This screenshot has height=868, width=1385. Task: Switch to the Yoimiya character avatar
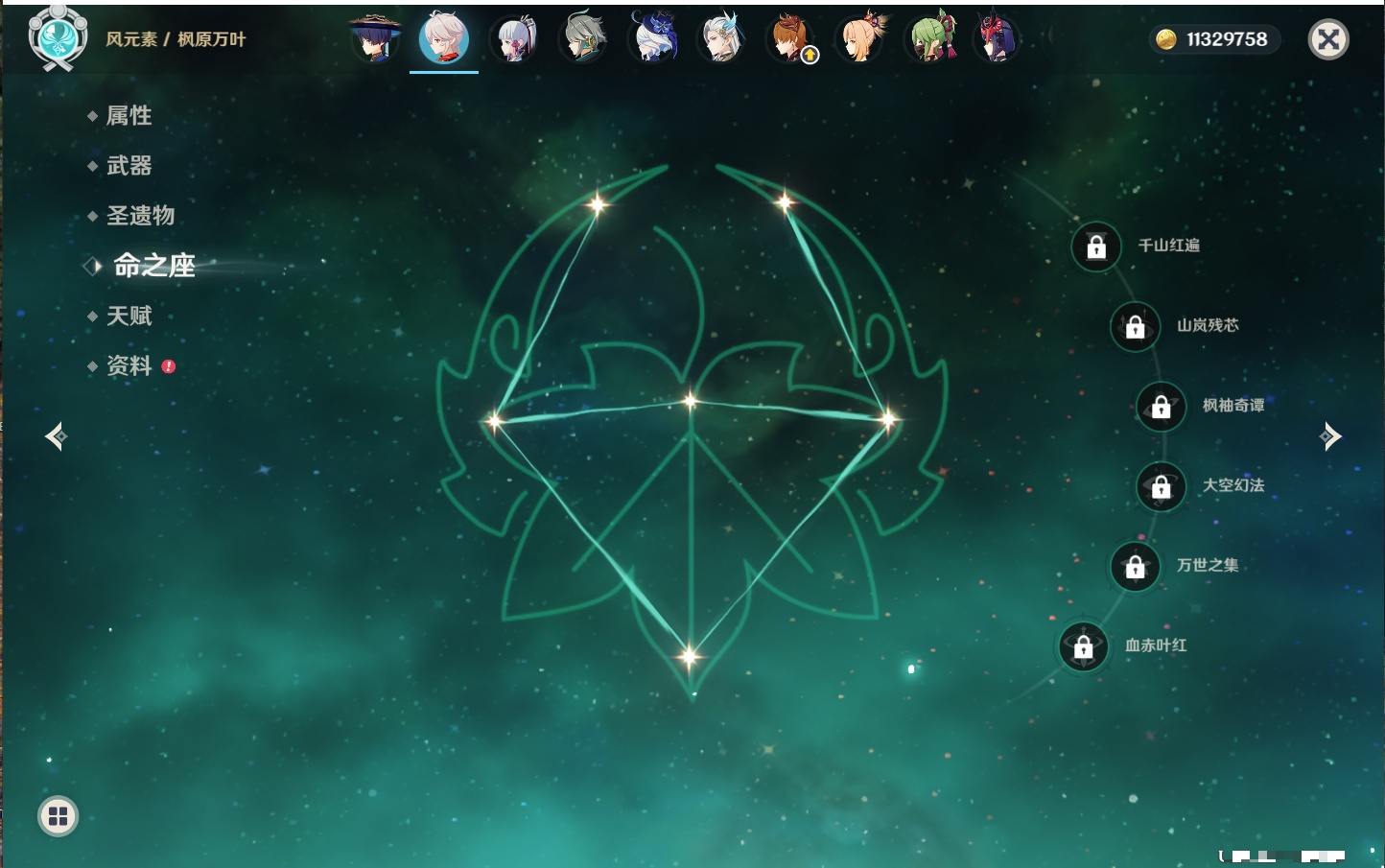click(x=860, y=38)
